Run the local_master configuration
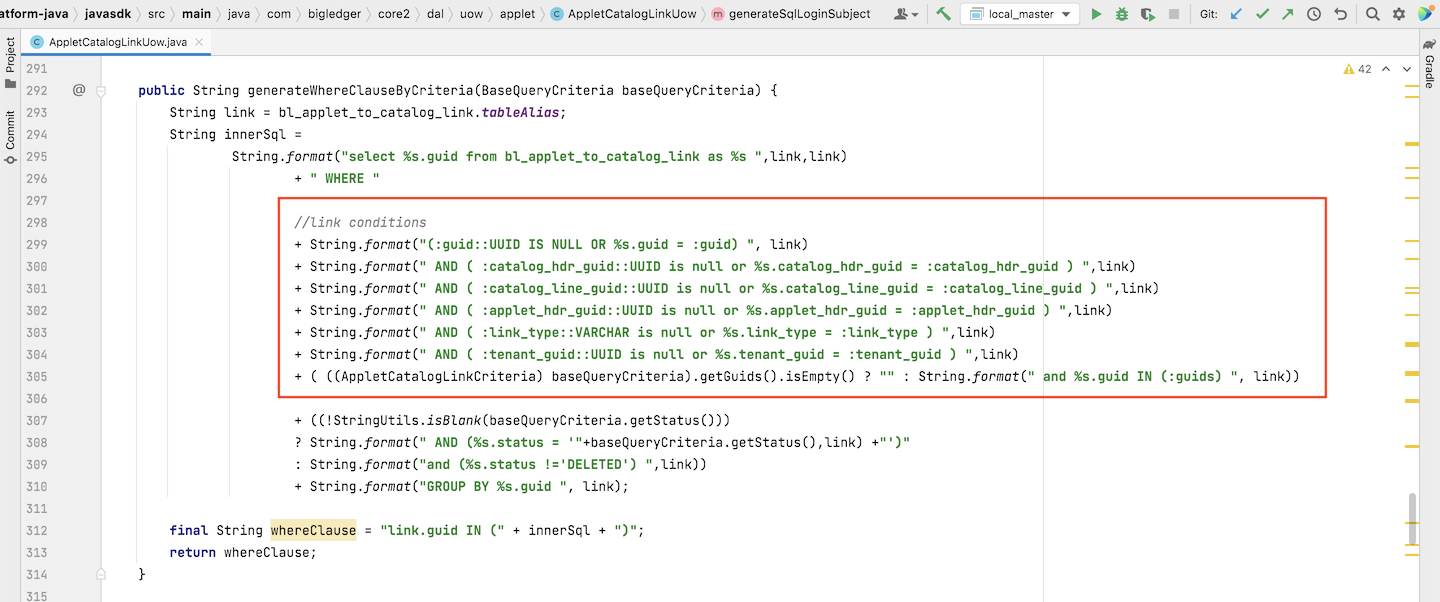 pos(1096,14)
